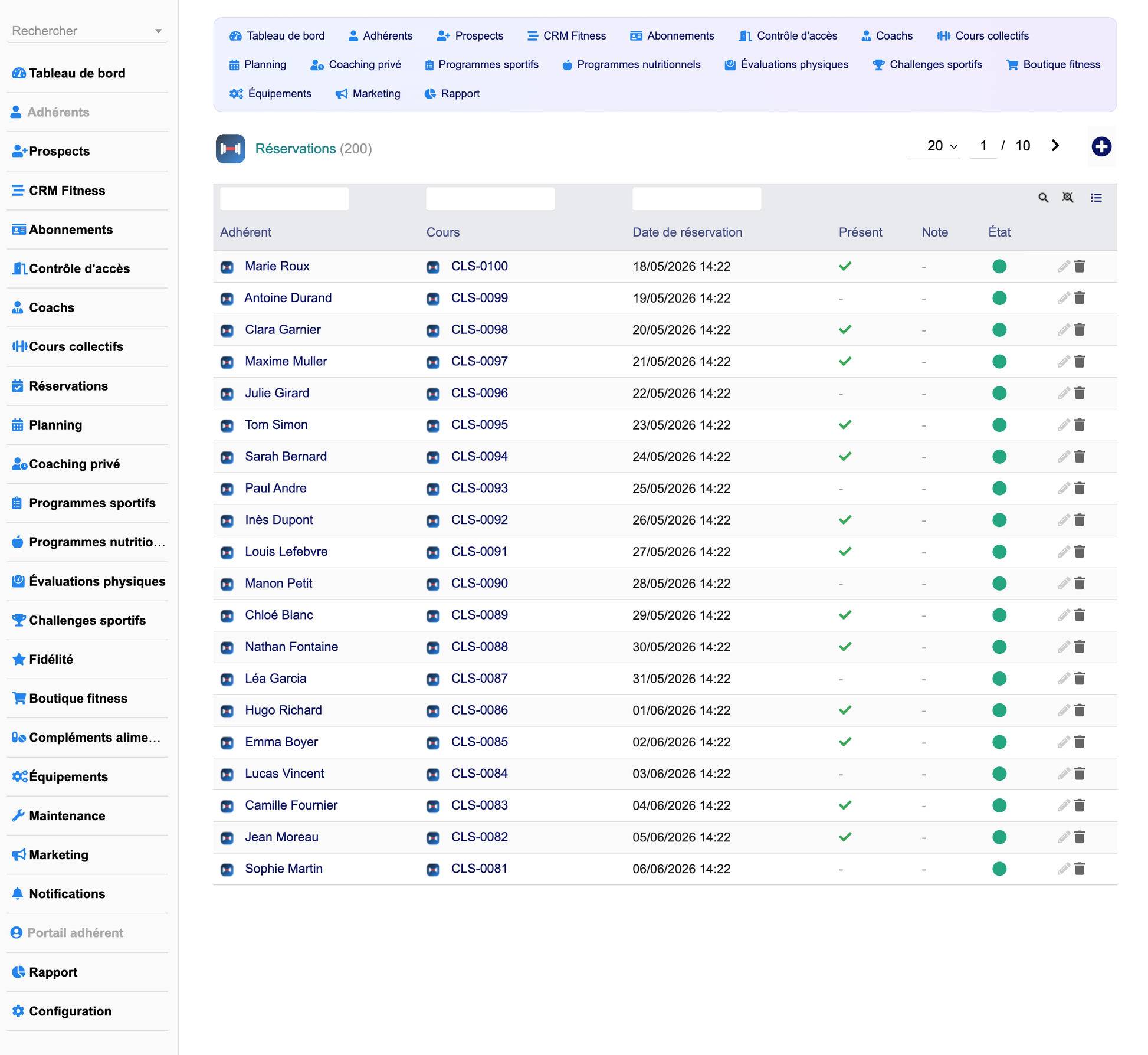
Task: Go to next page with chevron
Action: tap(1055, 145)
